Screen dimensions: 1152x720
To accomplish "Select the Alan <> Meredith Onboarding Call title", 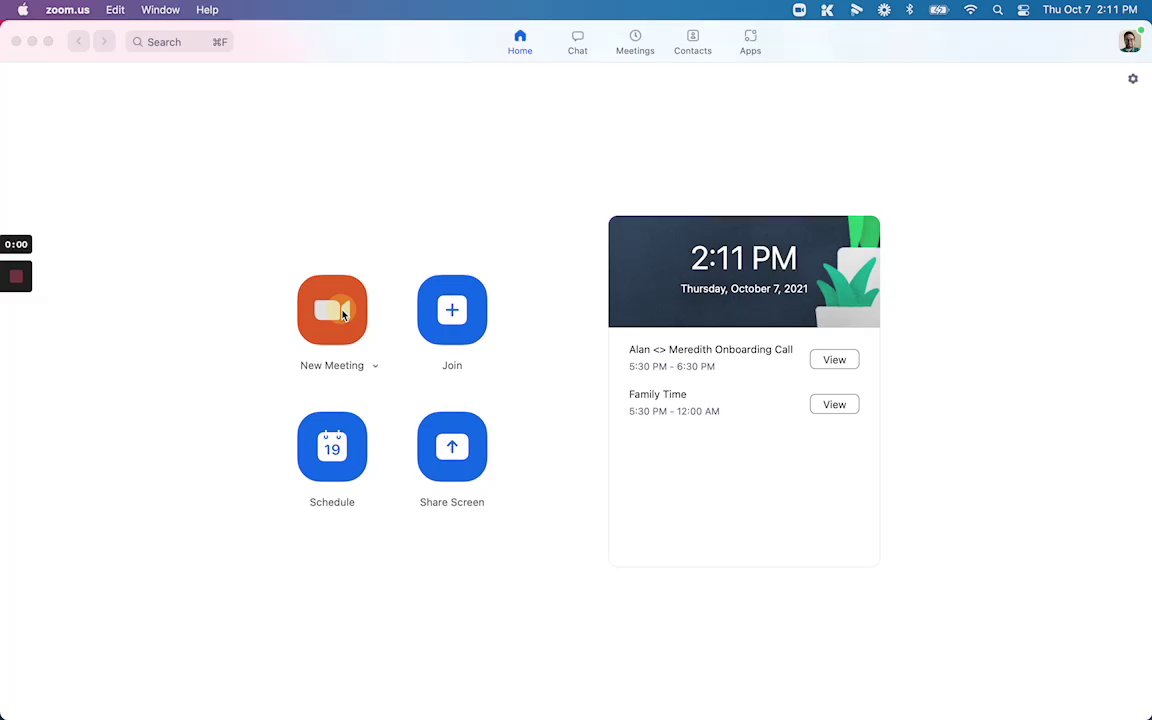I will [x=710, y=350].
